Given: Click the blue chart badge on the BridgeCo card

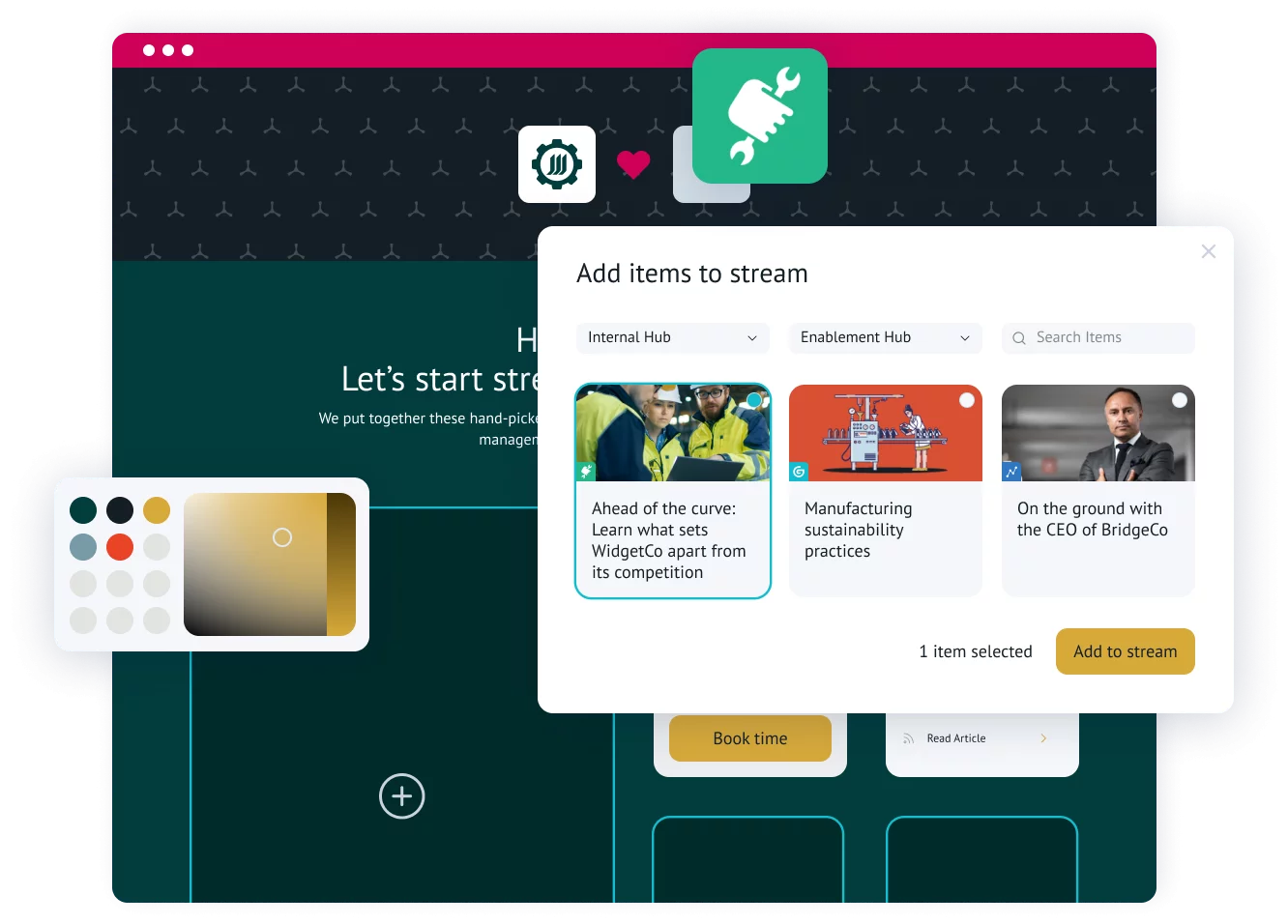Looking at the screenshot, I should coord(1011,472).
